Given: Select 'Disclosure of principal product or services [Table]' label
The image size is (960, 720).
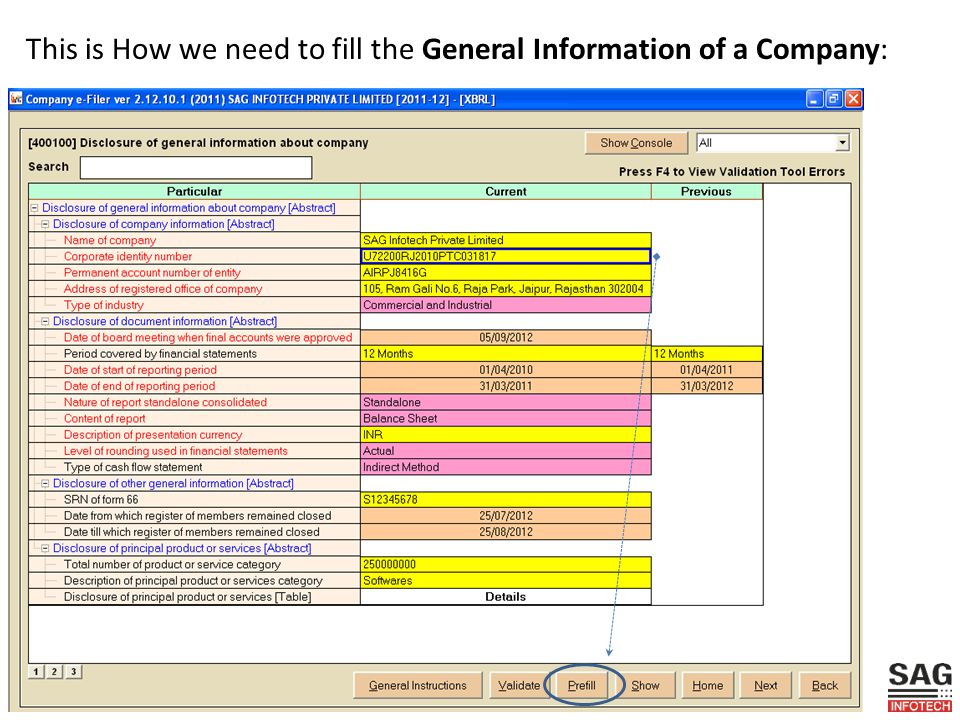Looking at the screenshot, I should (x=187, y=597).
